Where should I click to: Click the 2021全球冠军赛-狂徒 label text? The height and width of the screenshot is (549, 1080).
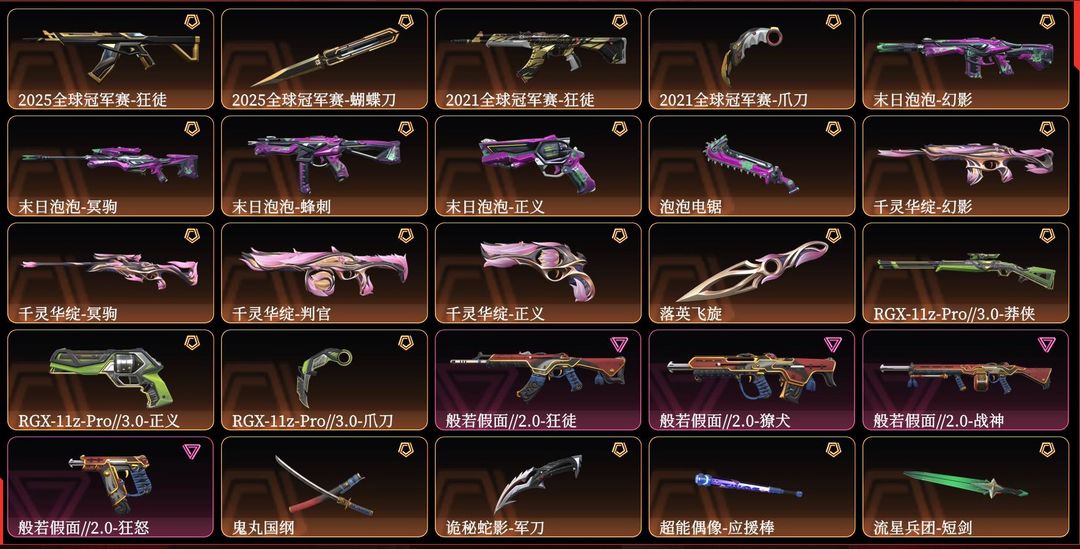tap(520, 99)
